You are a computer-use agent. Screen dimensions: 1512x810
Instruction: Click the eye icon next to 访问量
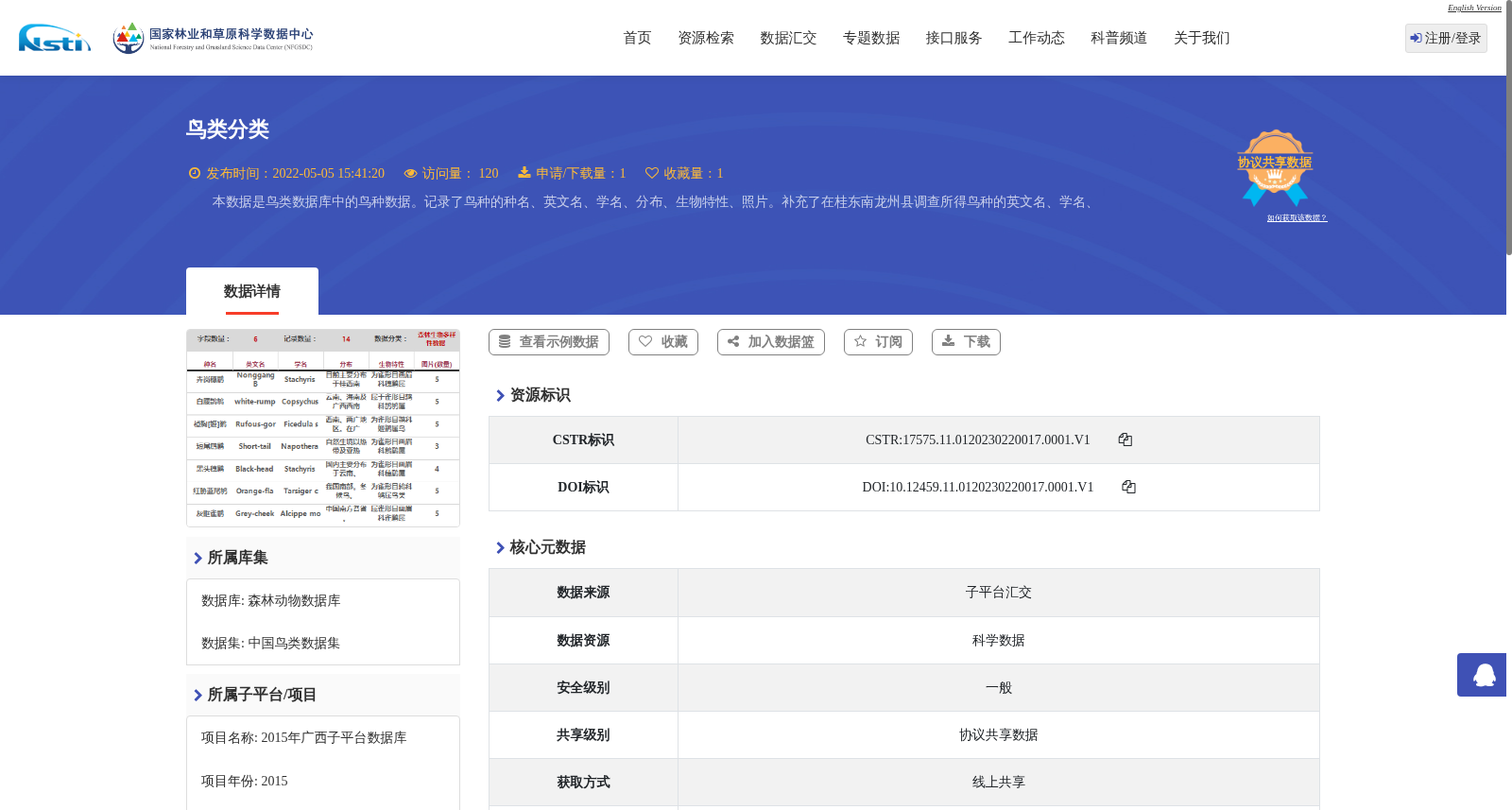(410, 173)
